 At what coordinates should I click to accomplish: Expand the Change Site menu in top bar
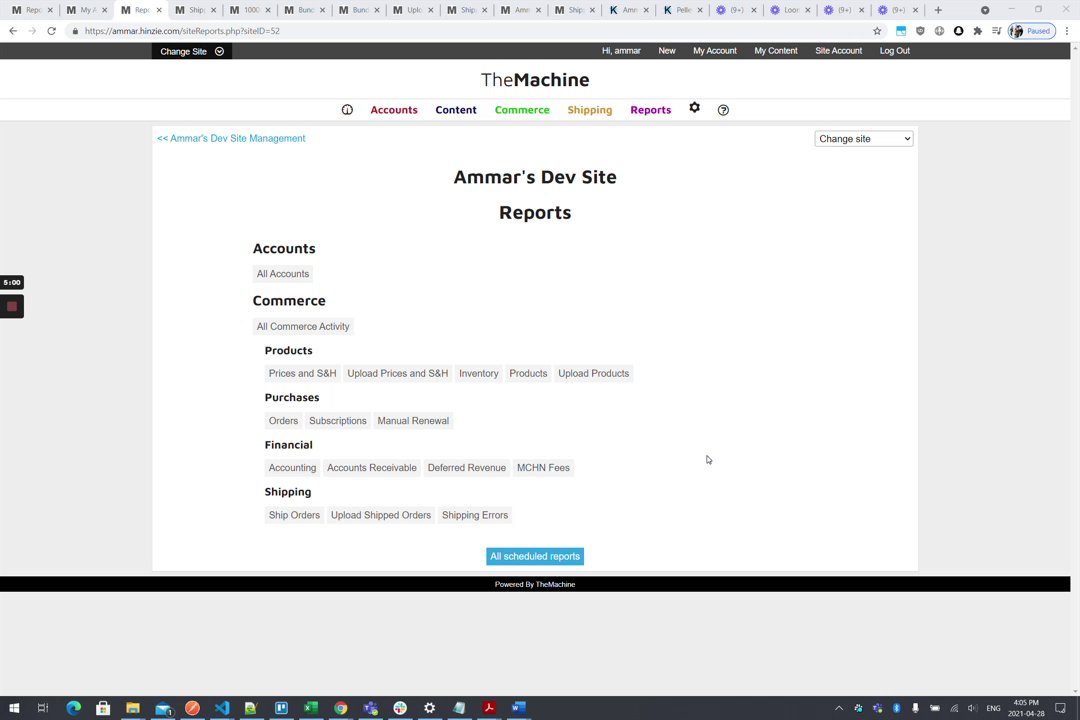coord(191,51)
